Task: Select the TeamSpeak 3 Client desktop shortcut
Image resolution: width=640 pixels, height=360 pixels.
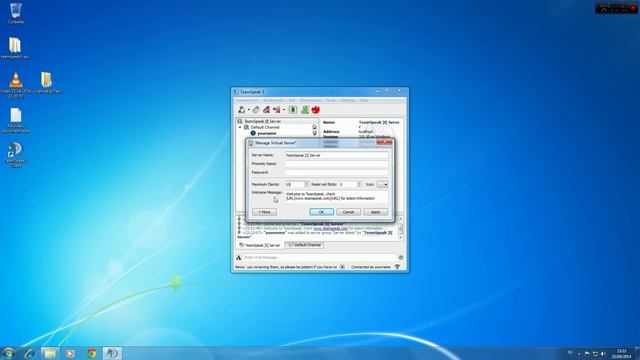Action: click(15, 155)
